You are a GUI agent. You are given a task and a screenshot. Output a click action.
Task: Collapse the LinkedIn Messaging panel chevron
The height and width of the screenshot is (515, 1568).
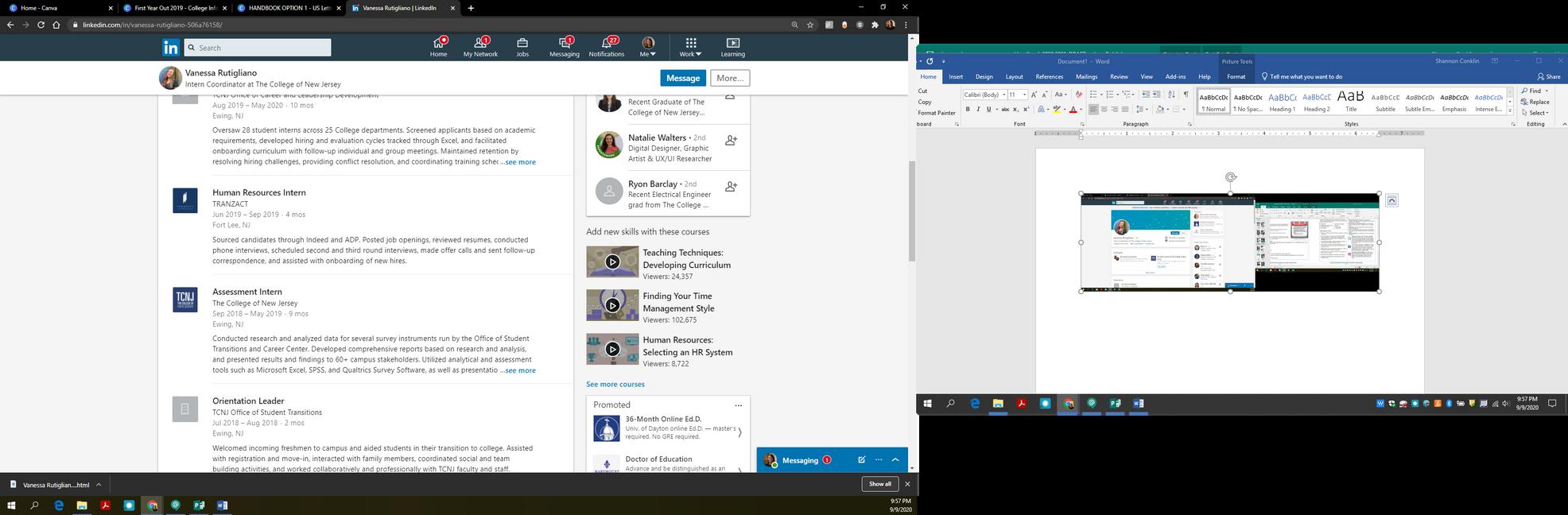(895, 459)
